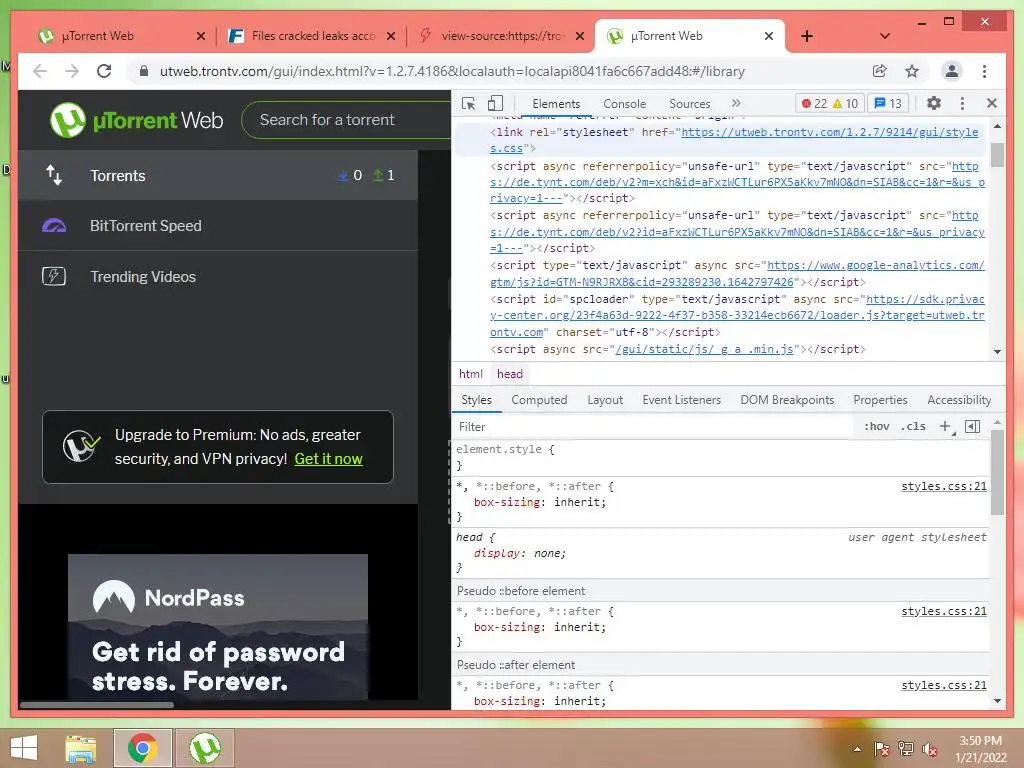Focus the styles Filter input
The image size is (1024, 768).
tap(653, 426)
